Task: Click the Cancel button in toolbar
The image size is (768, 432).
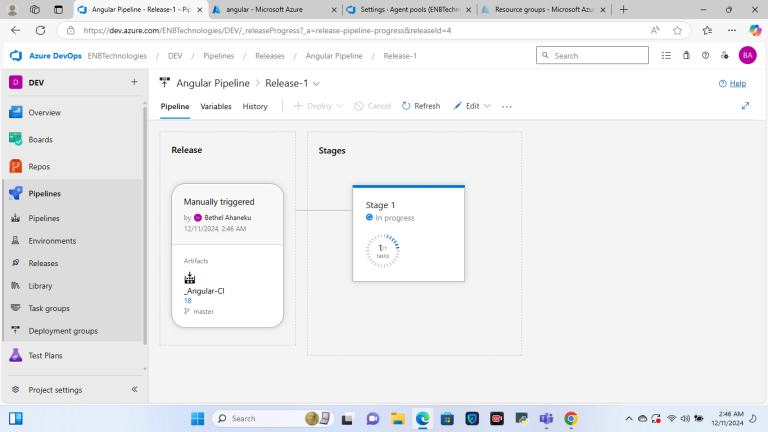Action: click(x=372, y=106)
